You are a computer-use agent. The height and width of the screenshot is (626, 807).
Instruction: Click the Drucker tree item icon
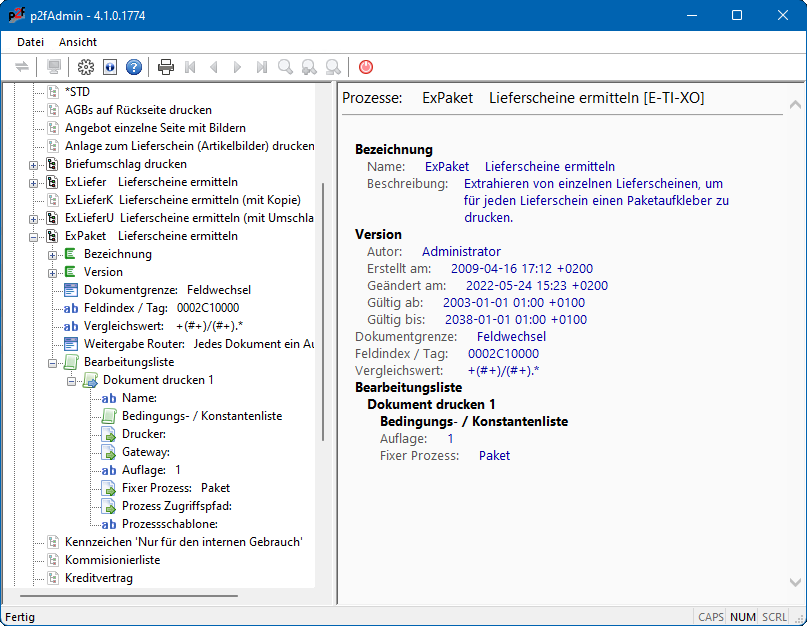[x=109, y=434]
